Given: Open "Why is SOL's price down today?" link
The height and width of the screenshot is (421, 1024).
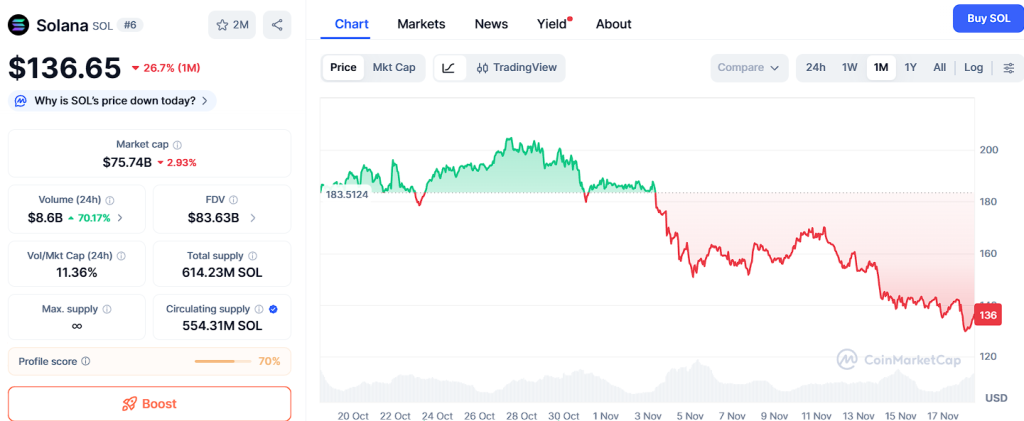Looking at the screenshot, I should [112, 101].
